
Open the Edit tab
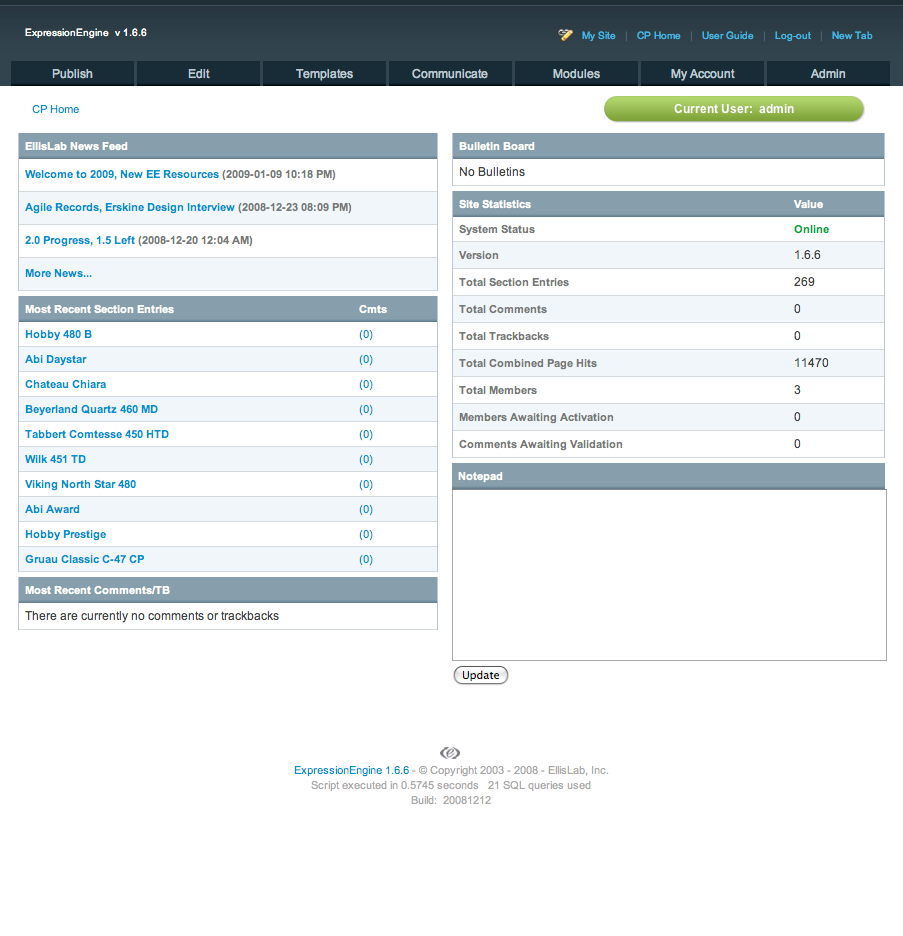click(199, 73)
